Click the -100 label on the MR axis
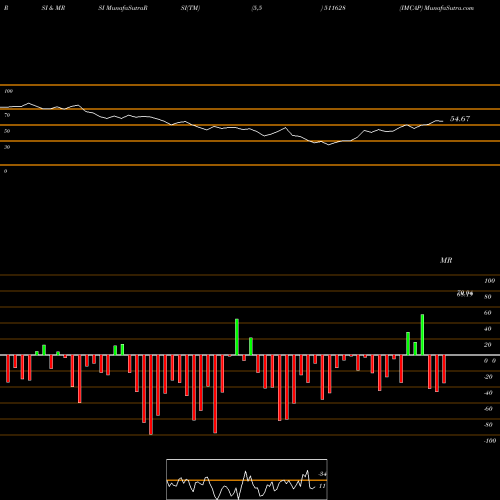Screen dimensions: 500x500 click(x=490, y=441)
